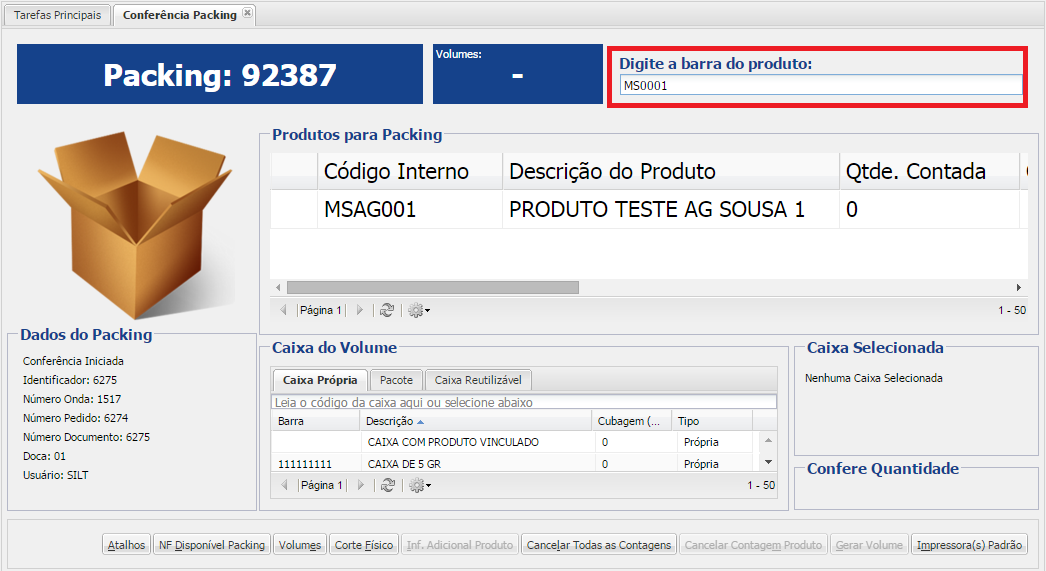Open Produtos para Packing gear settings menu
This screenshot has width=1046, height=571.
[419, 310]
